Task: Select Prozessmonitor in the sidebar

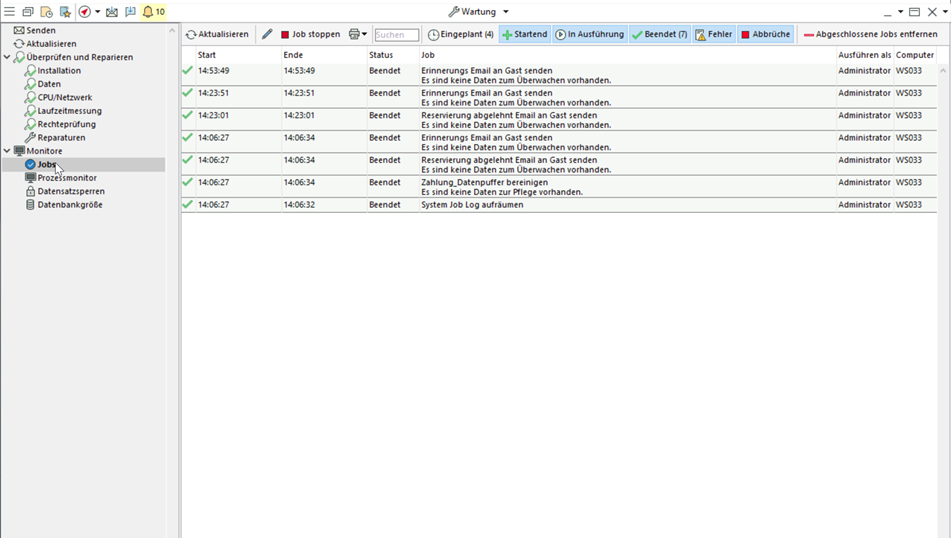Action: click(67, 178)
